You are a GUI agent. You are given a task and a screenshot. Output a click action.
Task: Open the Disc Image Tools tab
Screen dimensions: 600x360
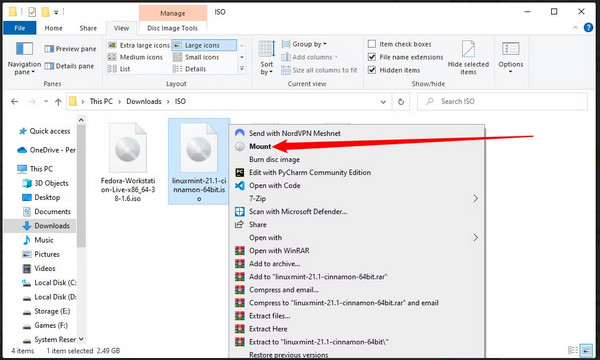pos(172,28)
